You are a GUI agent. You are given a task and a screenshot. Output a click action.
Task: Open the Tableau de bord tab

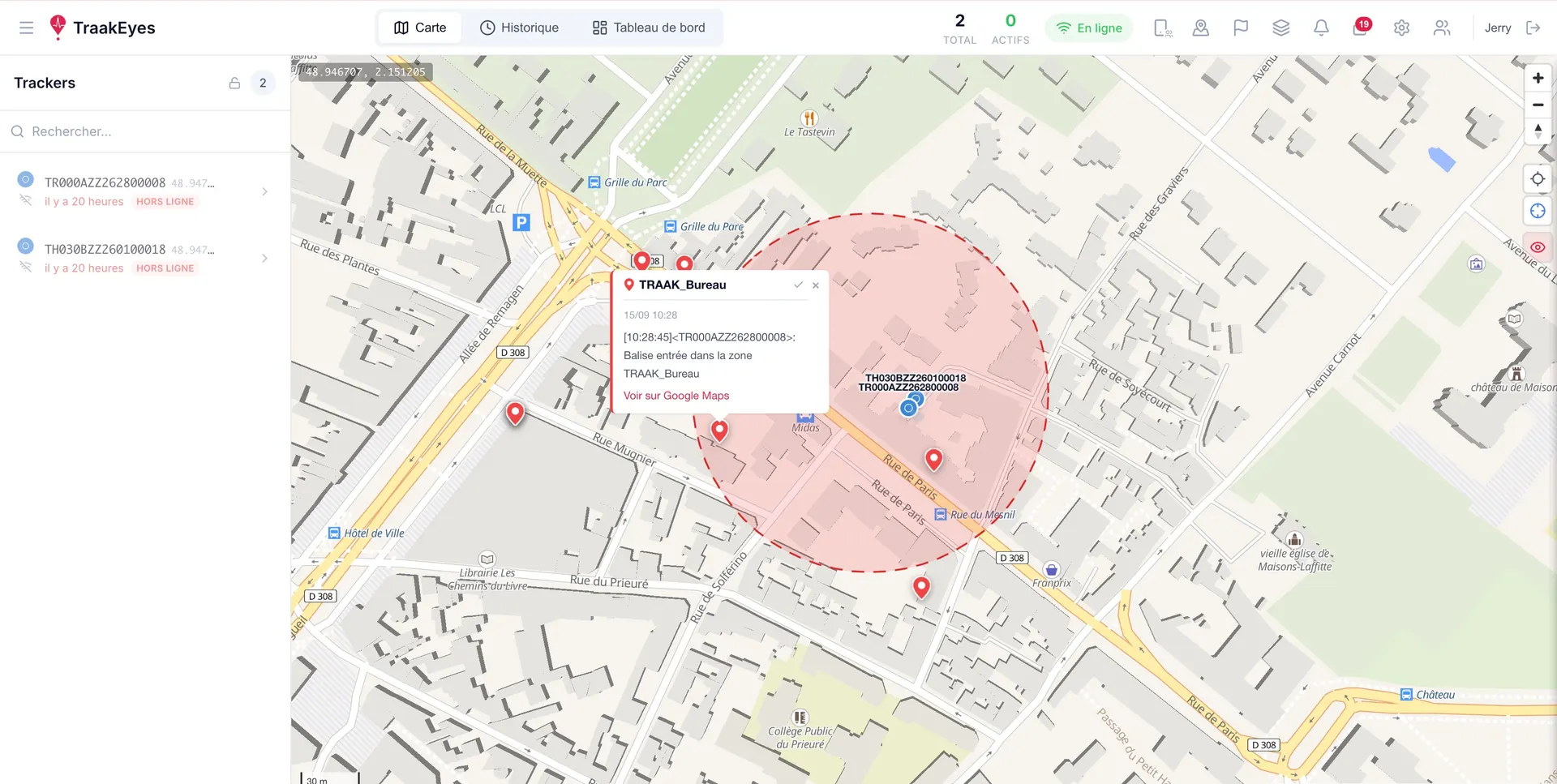649,28
